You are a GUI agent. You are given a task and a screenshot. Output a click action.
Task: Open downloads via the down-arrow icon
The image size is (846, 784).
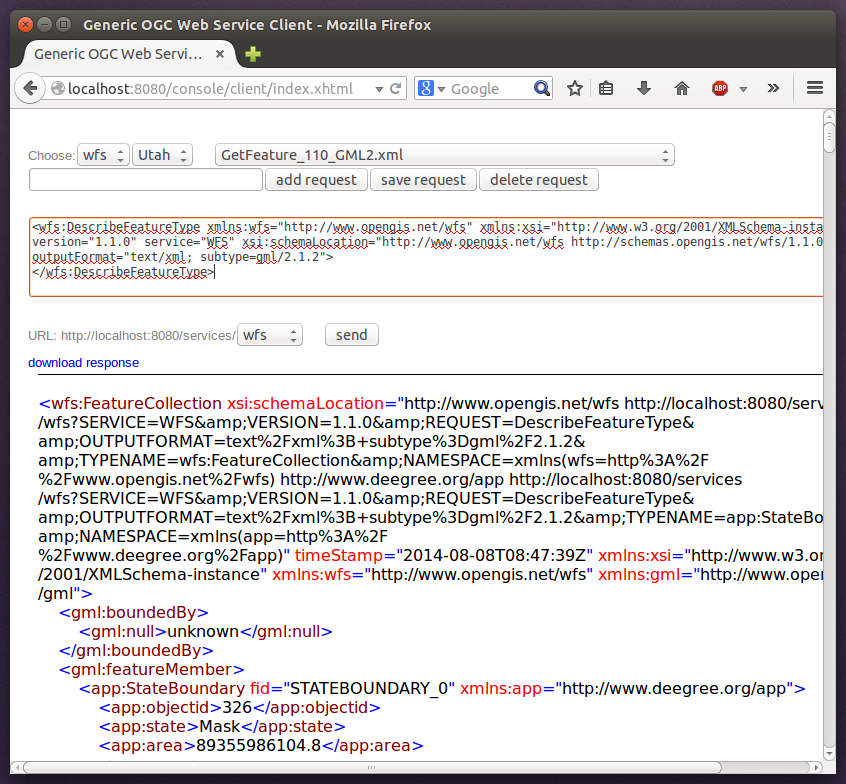pyautogui.click(x=643, y=88)
